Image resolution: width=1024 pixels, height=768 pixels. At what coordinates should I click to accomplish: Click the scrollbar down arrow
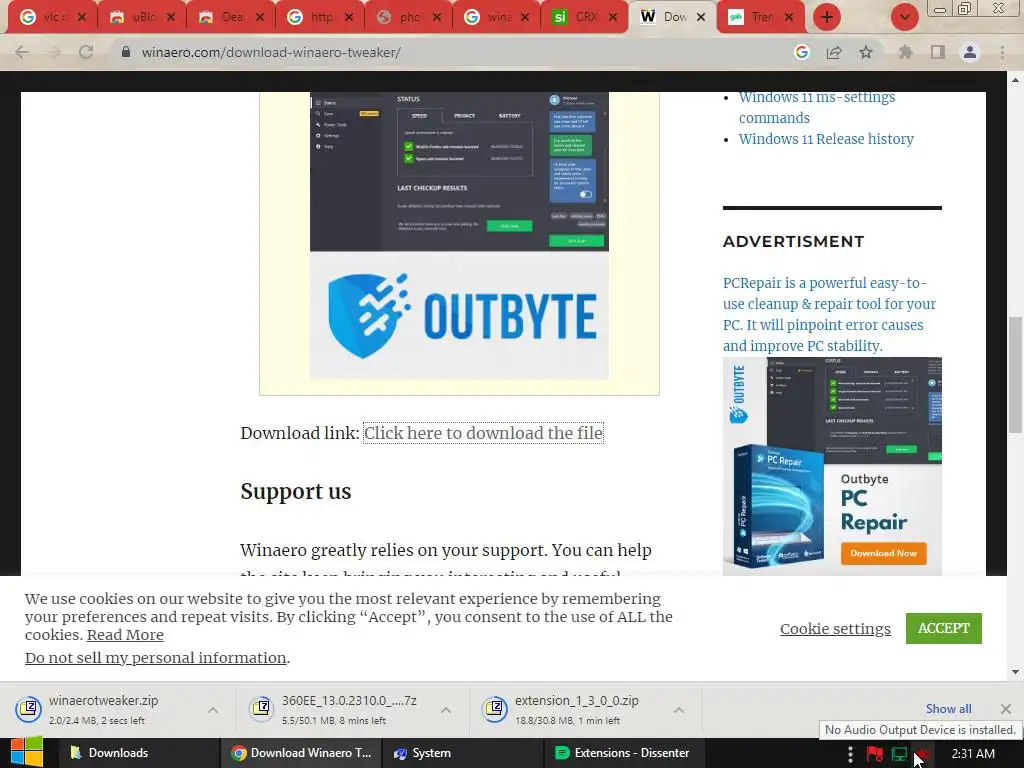tap(1015, 672)
